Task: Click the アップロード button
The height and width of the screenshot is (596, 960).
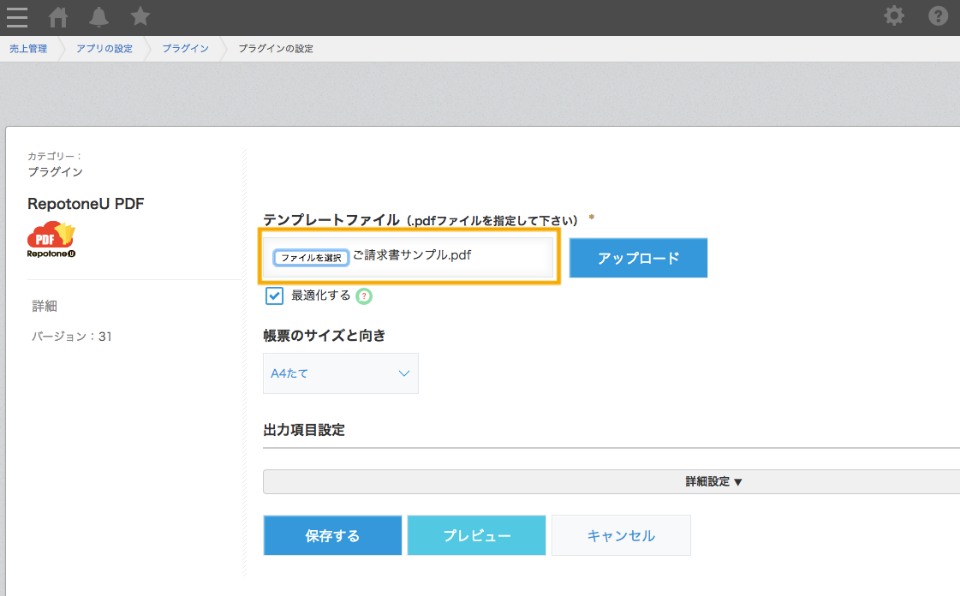Action: coord(639,258)
